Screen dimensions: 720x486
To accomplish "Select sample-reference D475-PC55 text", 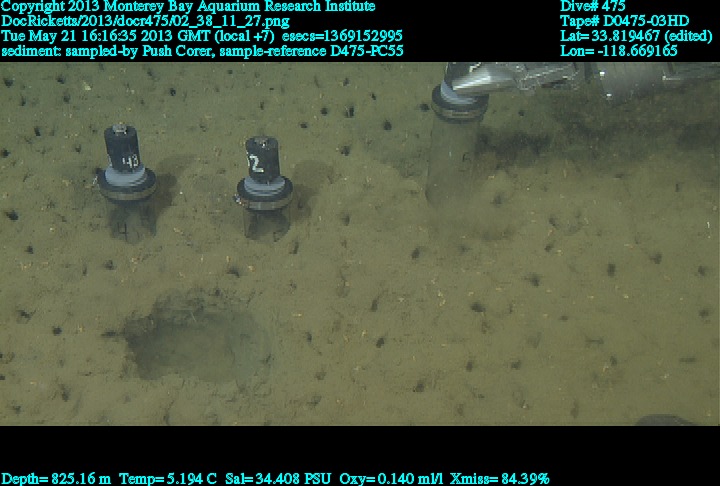I will (x=311, y=51).
